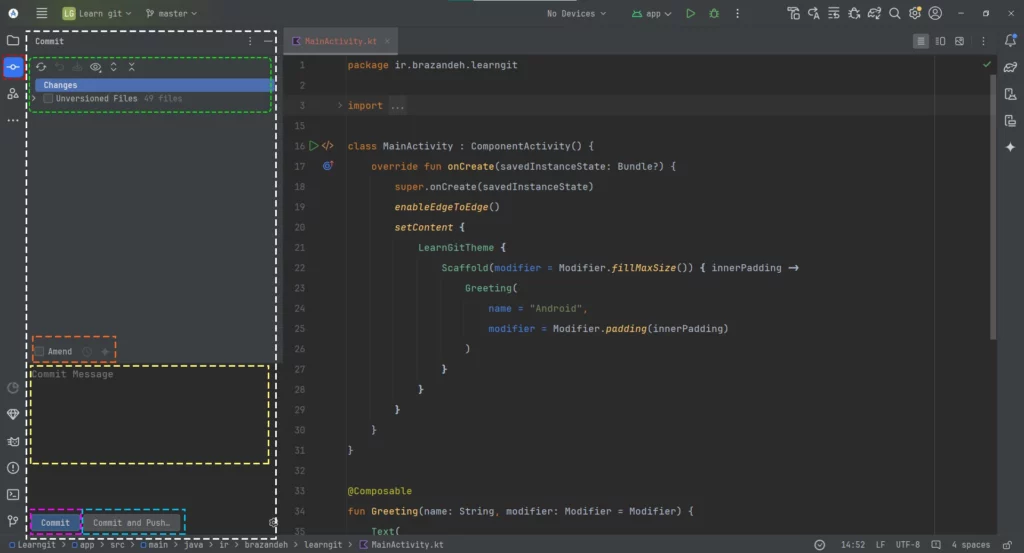The width and height of the screenshot is (1024, 553).
Task: Open the main hamburger menu
Action: (x=41, y=13)
